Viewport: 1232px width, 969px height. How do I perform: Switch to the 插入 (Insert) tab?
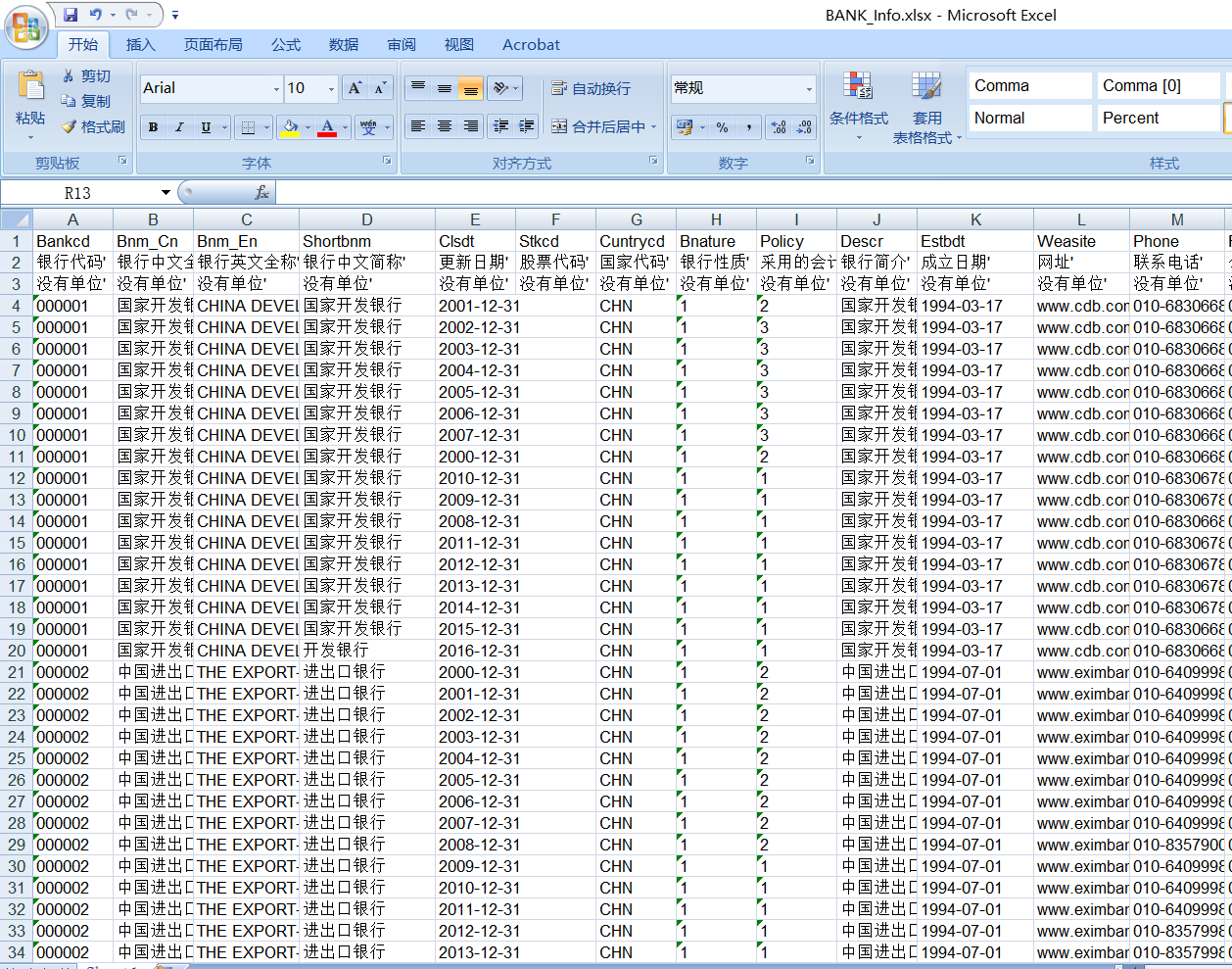pos(140,45)
